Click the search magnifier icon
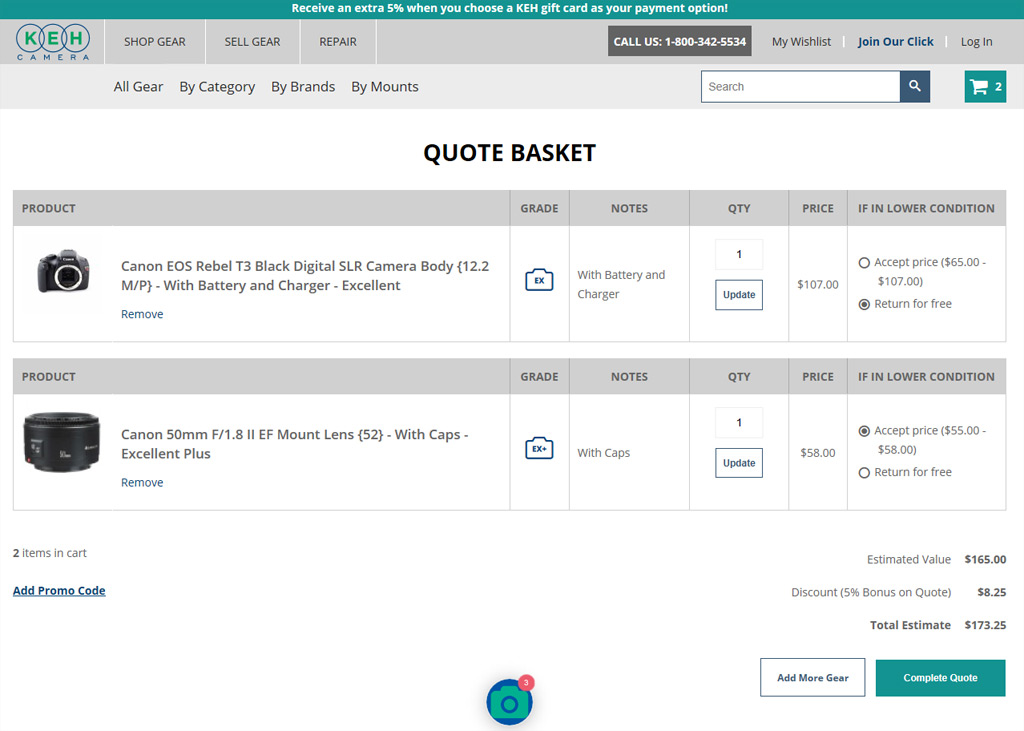The image size is (1024, 731). coord(914,87)
